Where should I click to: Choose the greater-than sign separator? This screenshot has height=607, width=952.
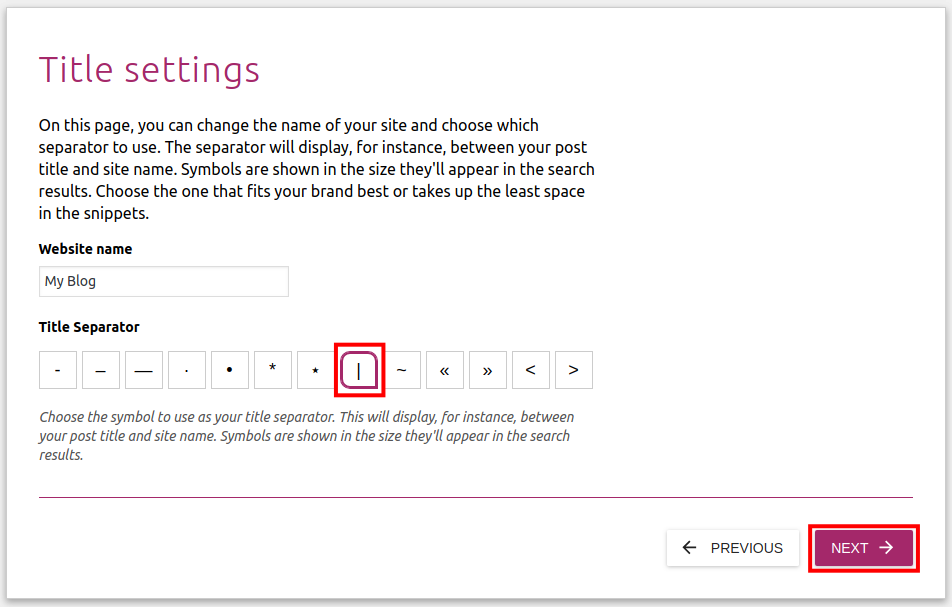pos(574,370)
